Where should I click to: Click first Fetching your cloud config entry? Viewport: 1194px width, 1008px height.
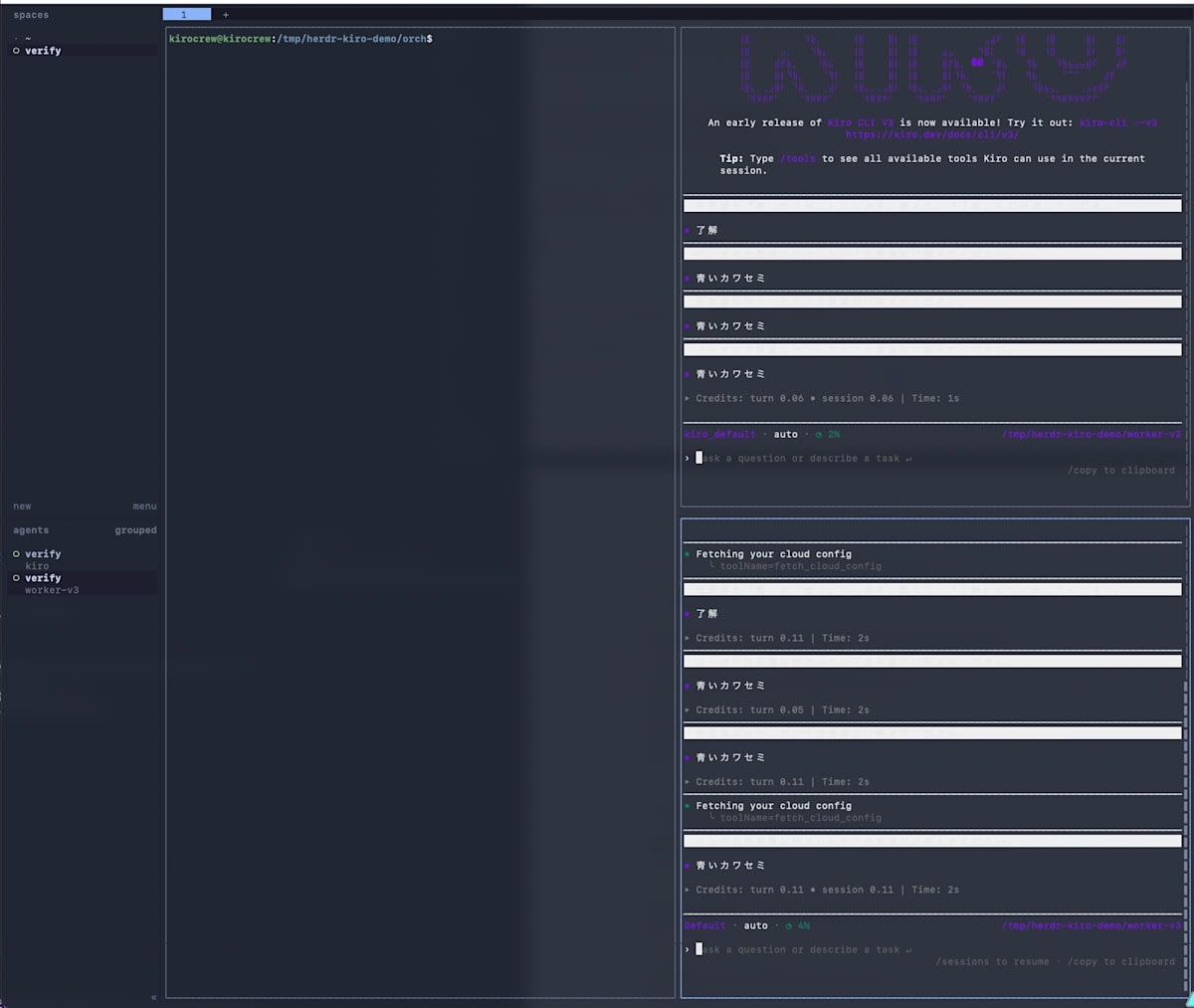click(x=773, y=554)
